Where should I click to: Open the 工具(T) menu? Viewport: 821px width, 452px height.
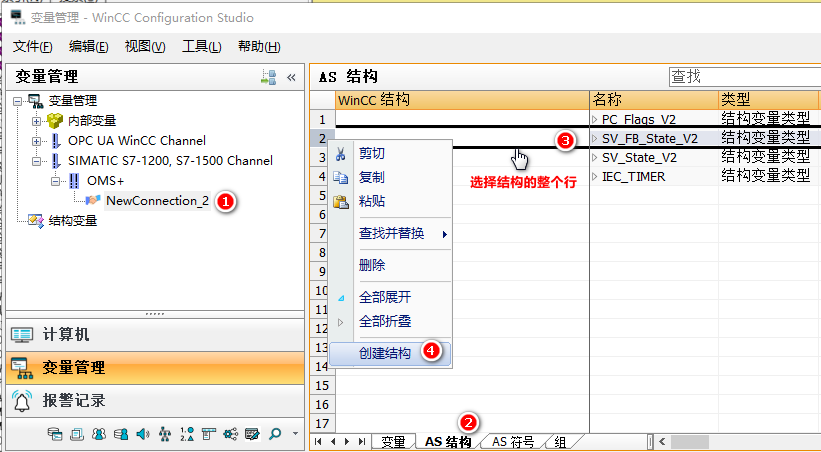point(201,47)
